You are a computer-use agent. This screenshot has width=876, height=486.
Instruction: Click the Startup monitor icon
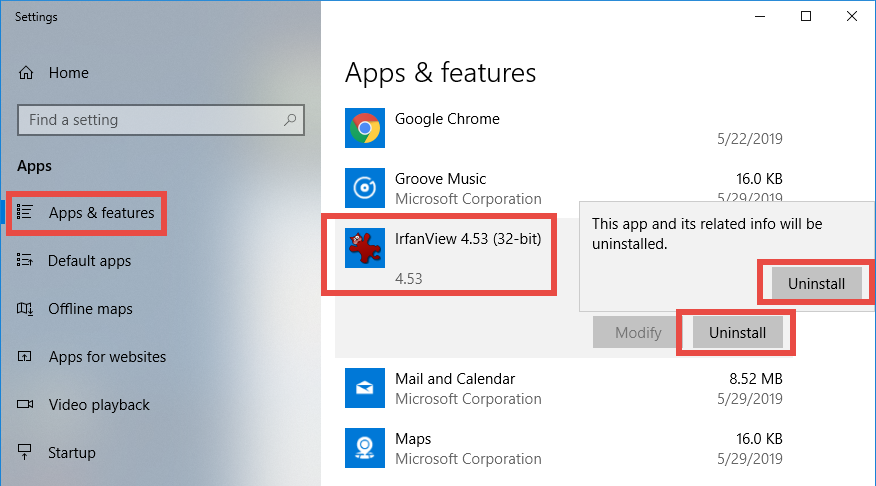click(25, 452)
